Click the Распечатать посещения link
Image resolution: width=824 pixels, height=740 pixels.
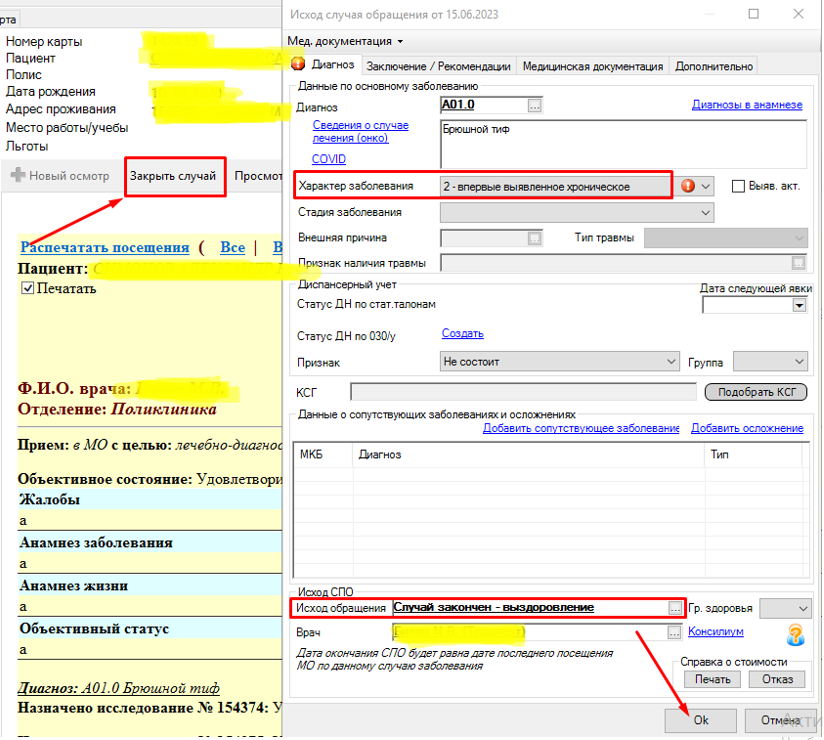click(x=105, y=247)
